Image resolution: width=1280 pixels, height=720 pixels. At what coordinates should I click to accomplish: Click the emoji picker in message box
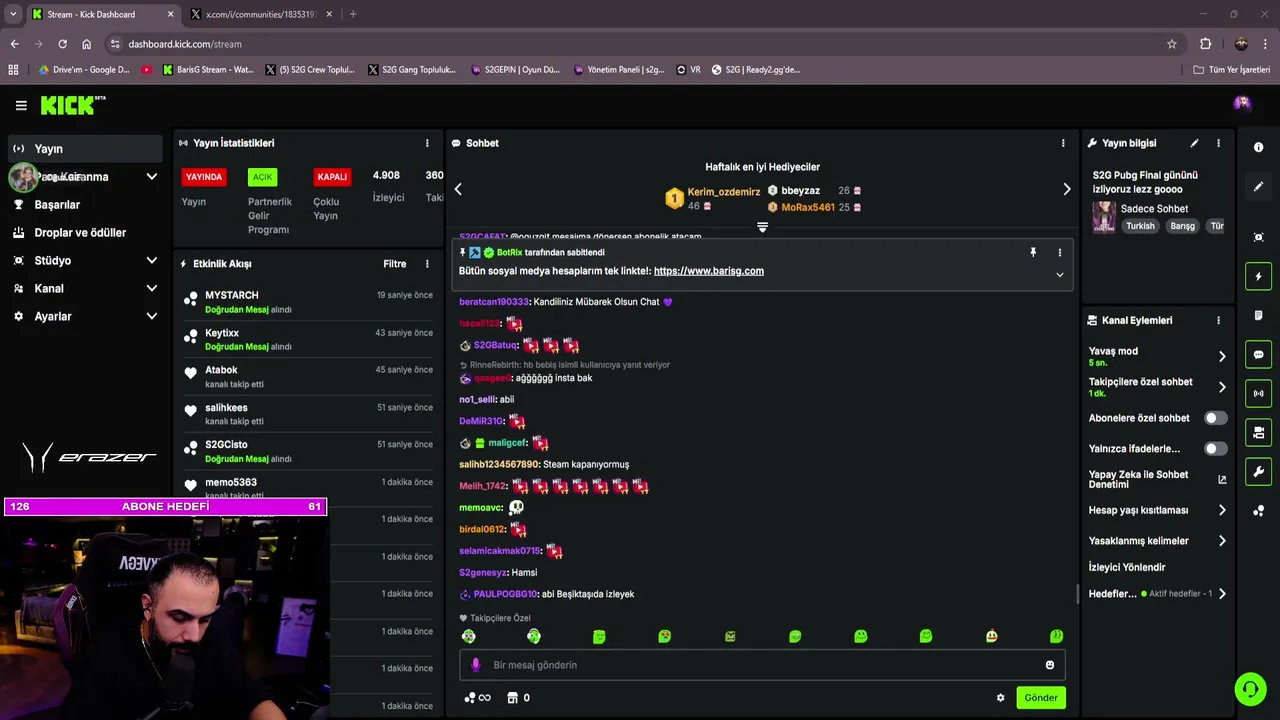[1049, 665]
